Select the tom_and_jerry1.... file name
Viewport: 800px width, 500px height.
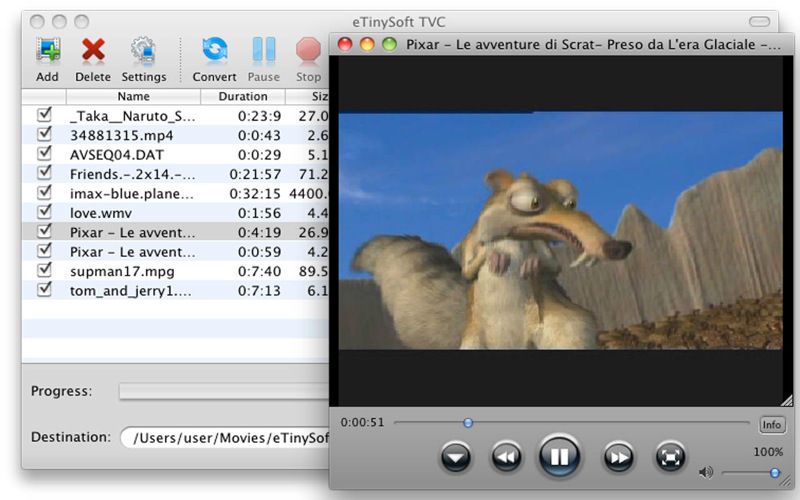click(131, 291)
